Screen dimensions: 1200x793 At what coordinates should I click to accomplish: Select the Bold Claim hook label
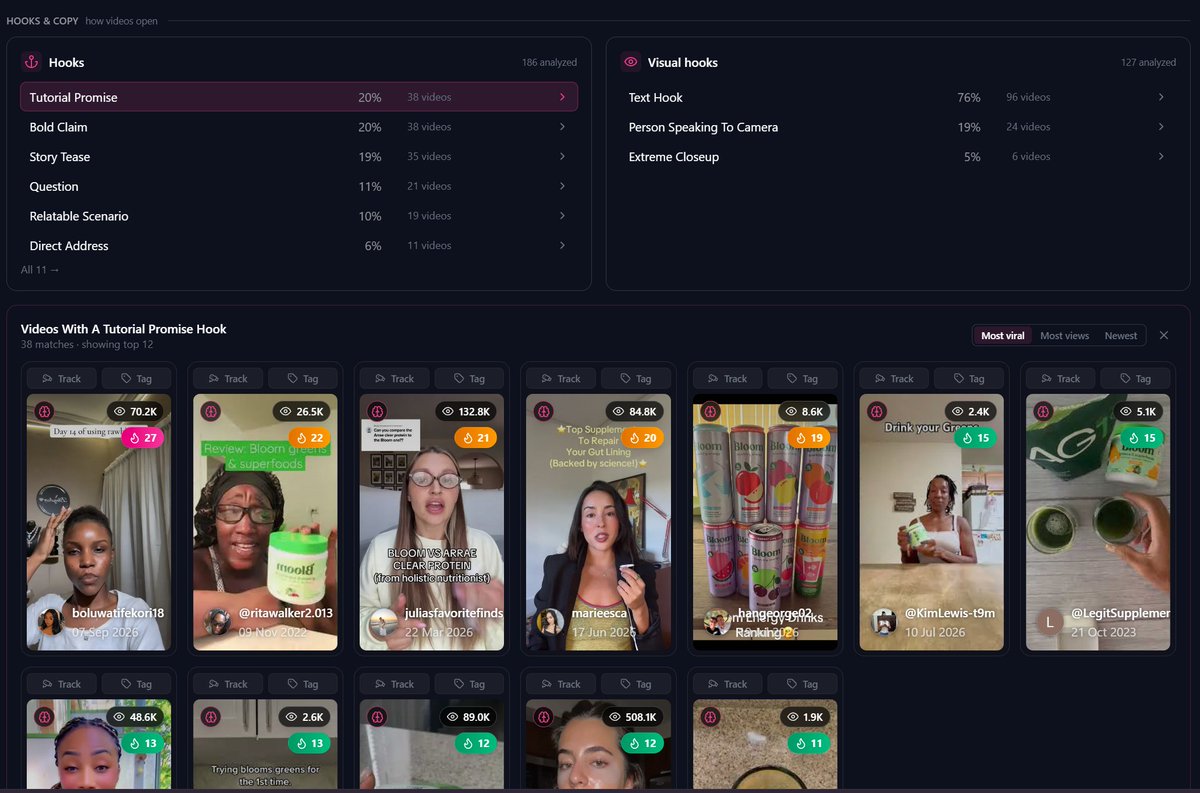(58, 127)
